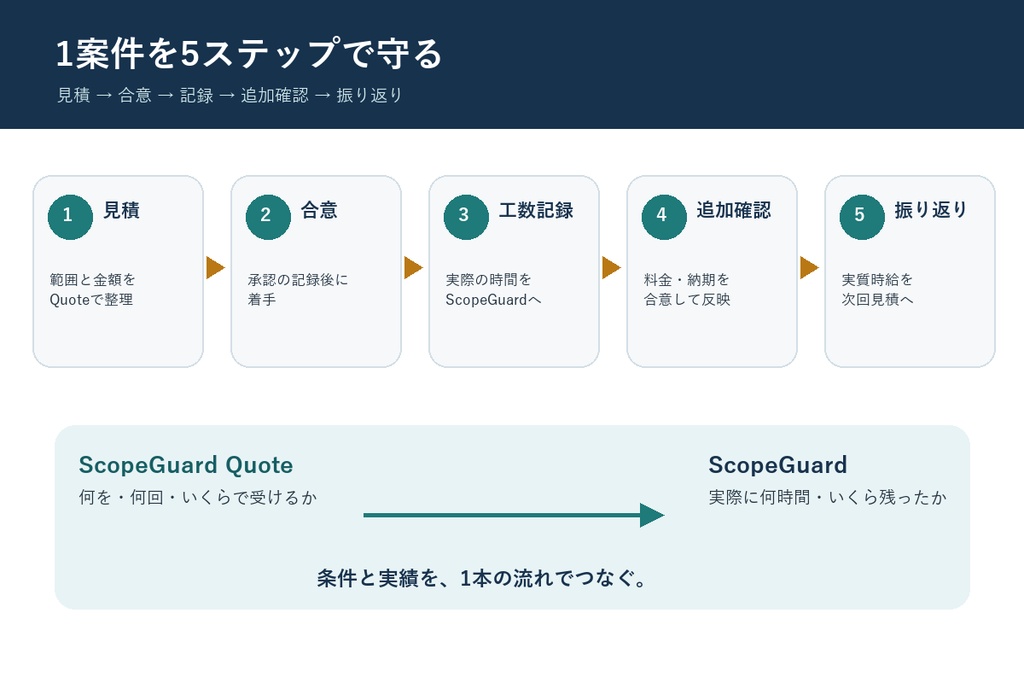Click the text 料金・納期を 合意して反映

coord(687,289)
